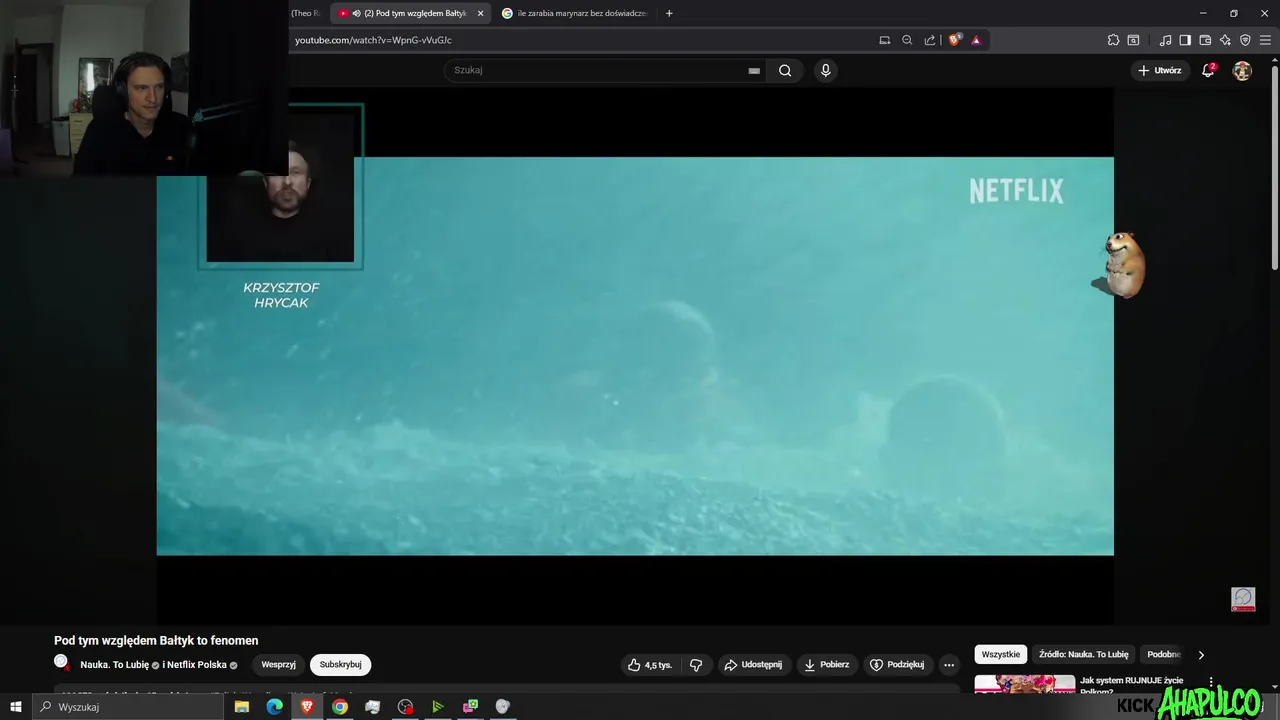This screenshot has width=1280, height=720.
Task: Click the Netflix video player area
Action: tap(635, 355)
